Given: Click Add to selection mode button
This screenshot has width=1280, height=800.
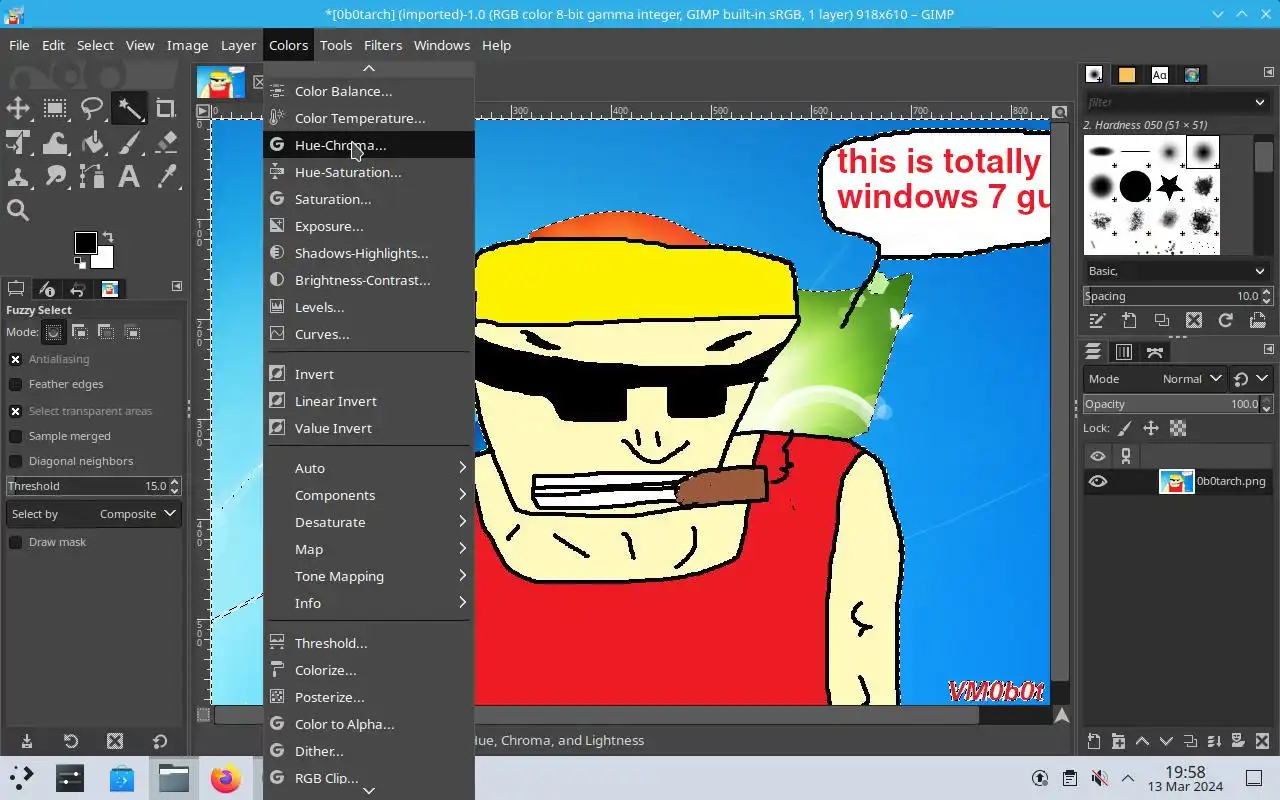Looking at the screenshot, I should coord(80,332).
